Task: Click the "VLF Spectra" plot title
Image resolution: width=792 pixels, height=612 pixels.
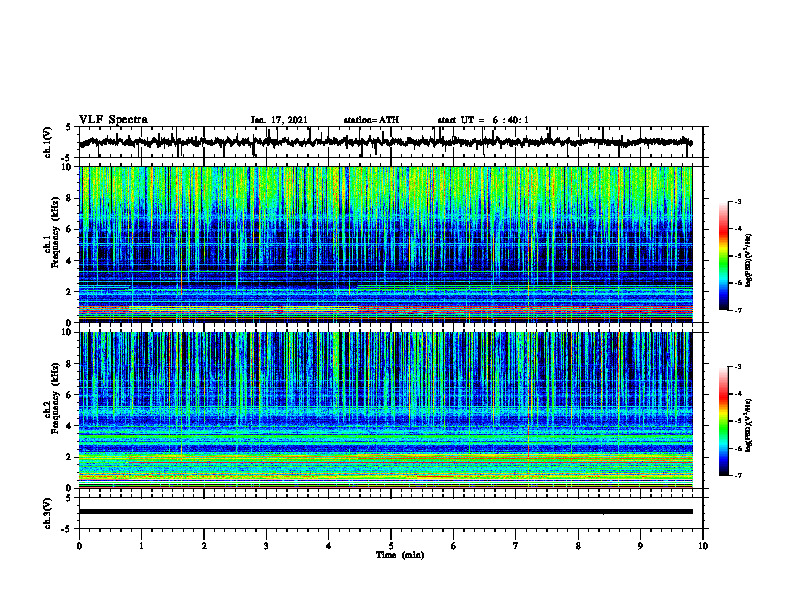Action: (x=113, y=120)
